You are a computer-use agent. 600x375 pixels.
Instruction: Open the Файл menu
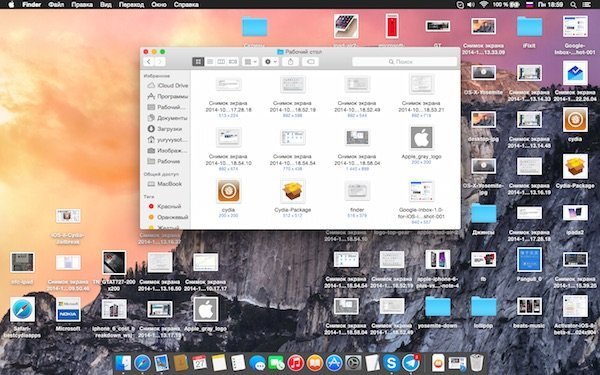click(56, 5)
